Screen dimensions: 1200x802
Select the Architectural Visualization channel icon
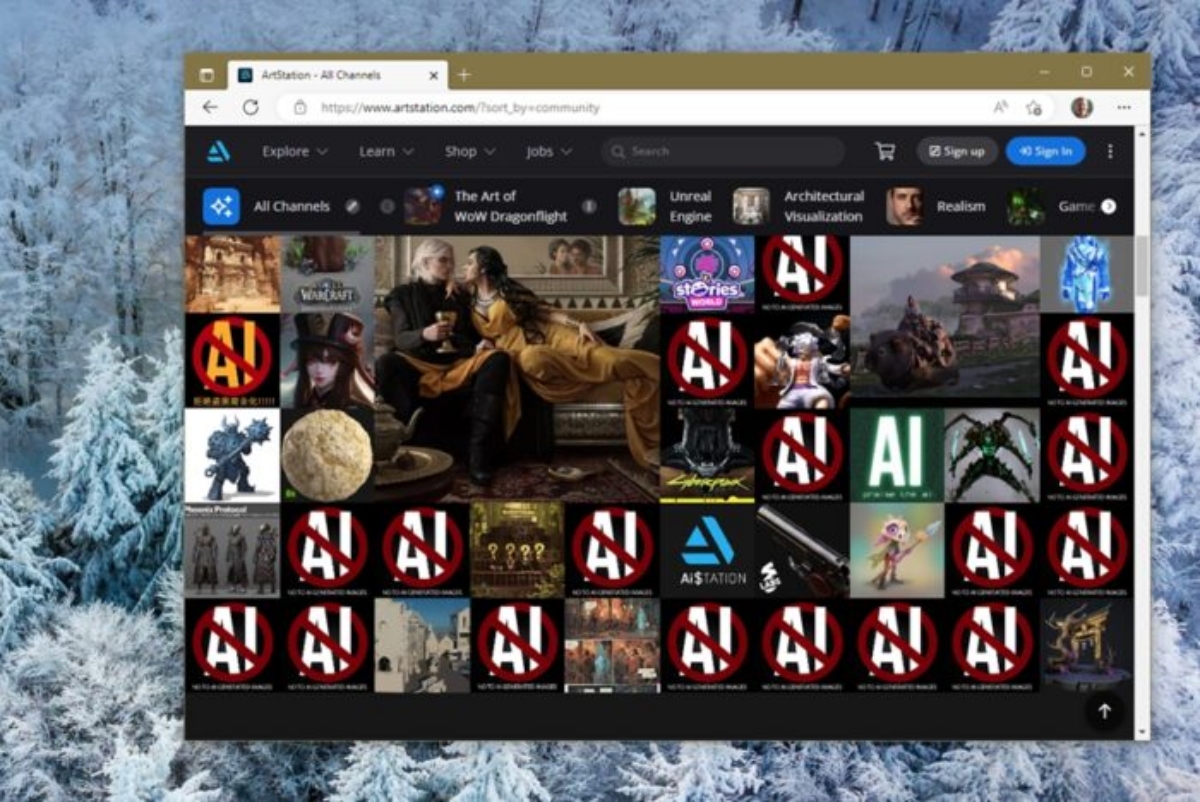[x=751, y=206]
